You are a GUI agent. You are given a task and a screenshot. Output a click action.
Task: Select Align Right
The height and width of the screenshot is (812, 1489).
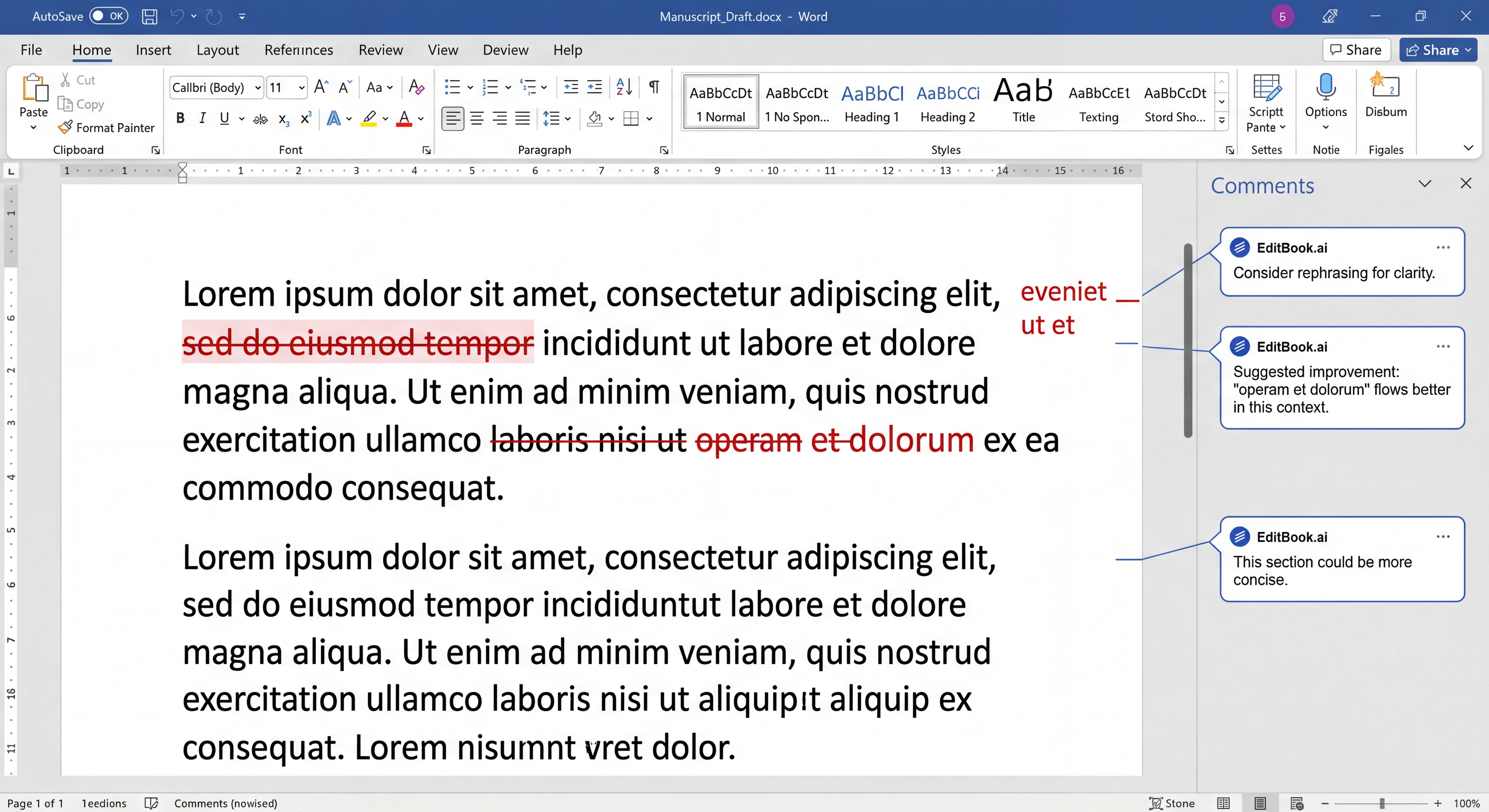point(499,118)
